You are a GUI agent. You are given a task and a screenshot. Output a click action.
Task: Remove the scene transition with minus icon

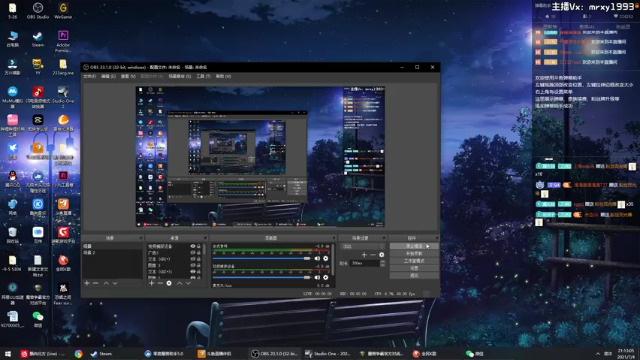point(373,255)
